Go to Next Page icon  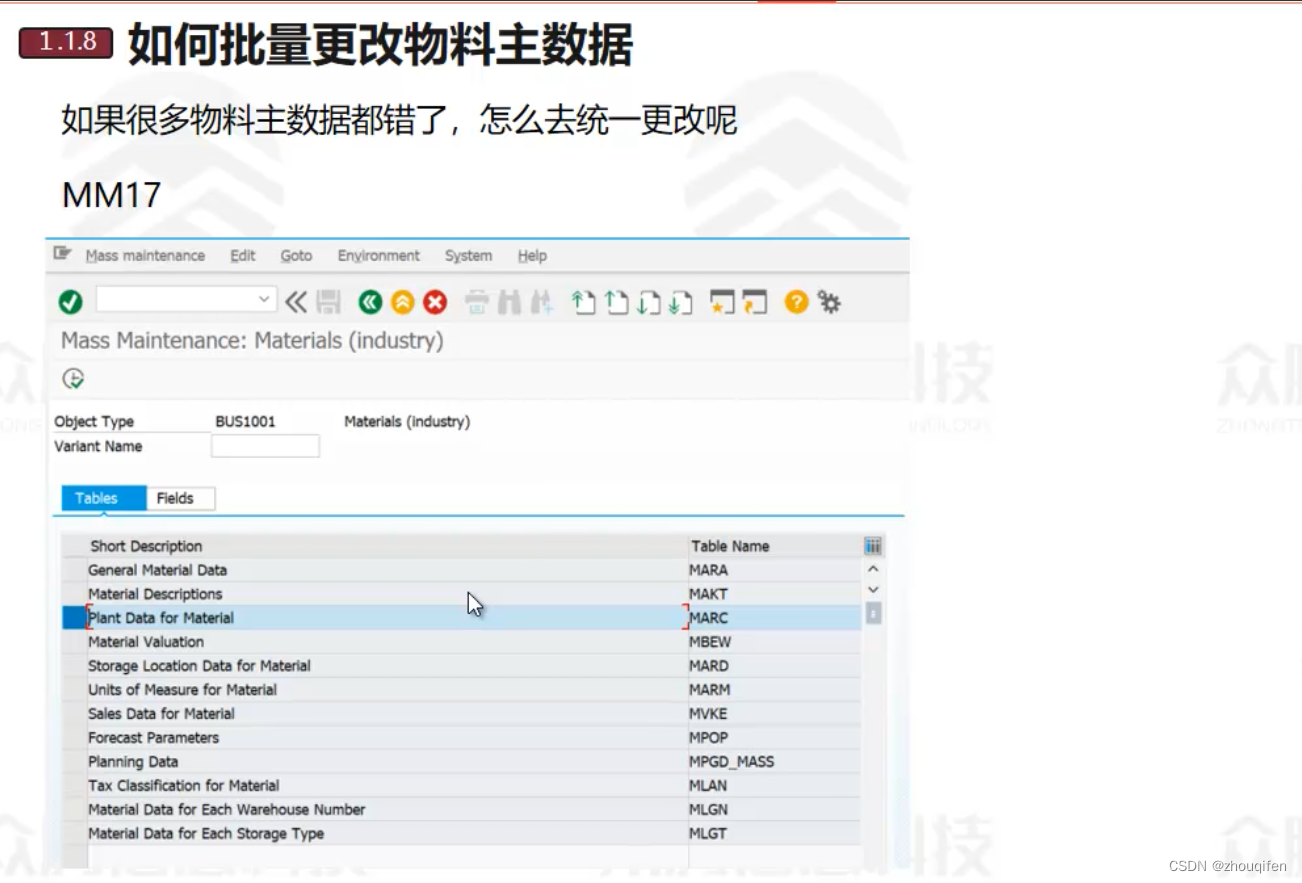click(648, 301)
